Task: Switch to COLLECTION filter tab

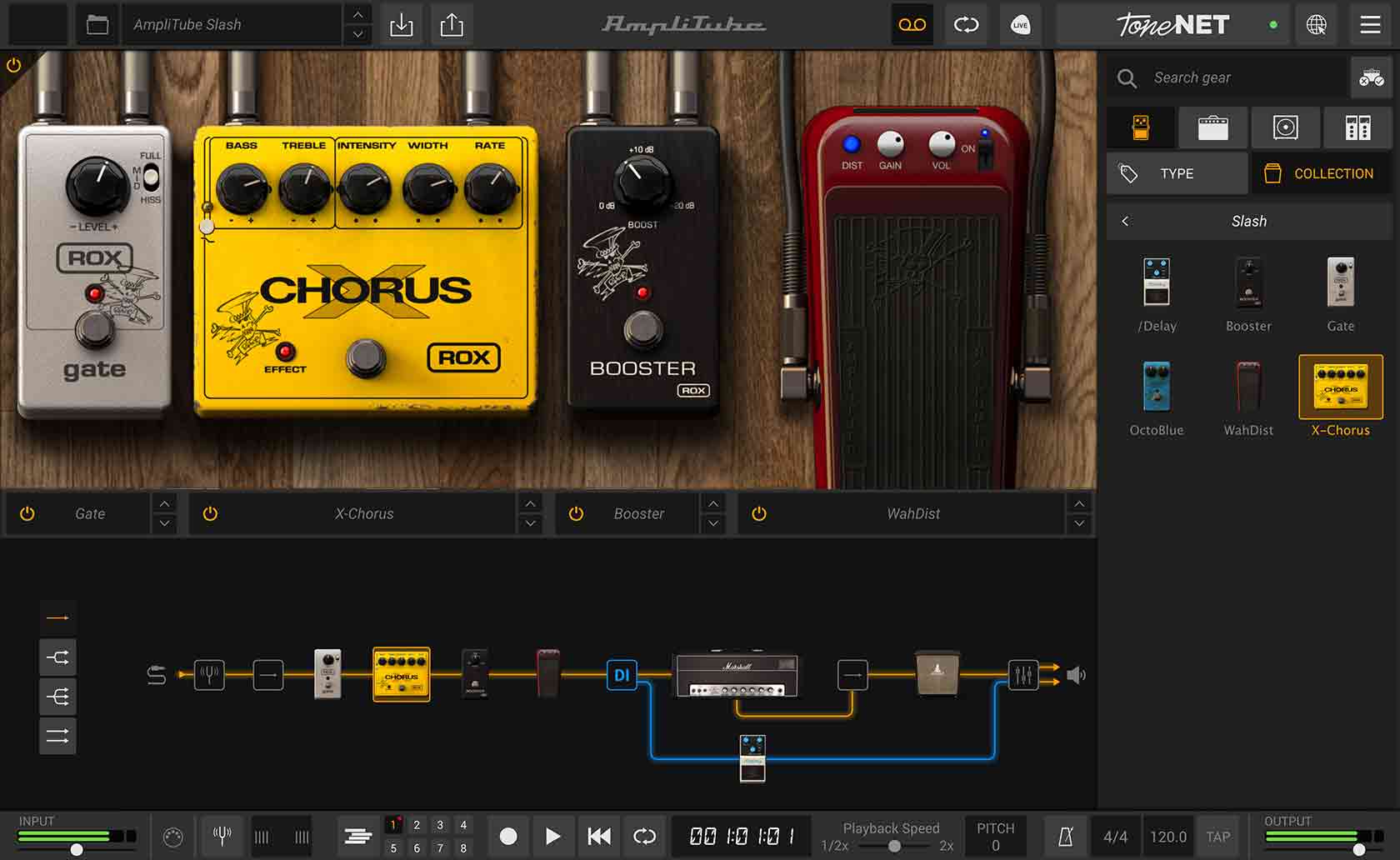Action: (x=1322, y=173)
